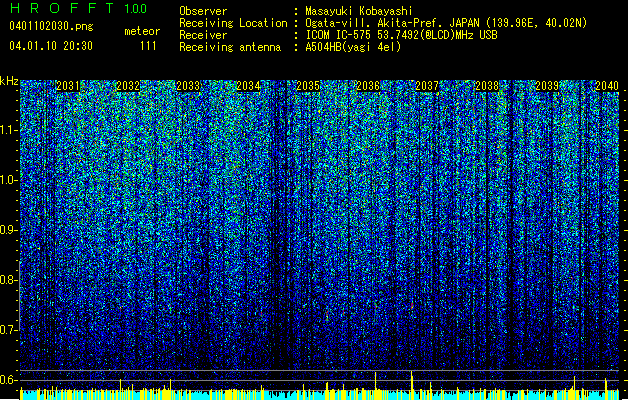Click antenna value A504HB(yagi 4el)
Image resolution: width=629 pixels, height=400 pixels.
pyautogui.click(x=353, y=47)
